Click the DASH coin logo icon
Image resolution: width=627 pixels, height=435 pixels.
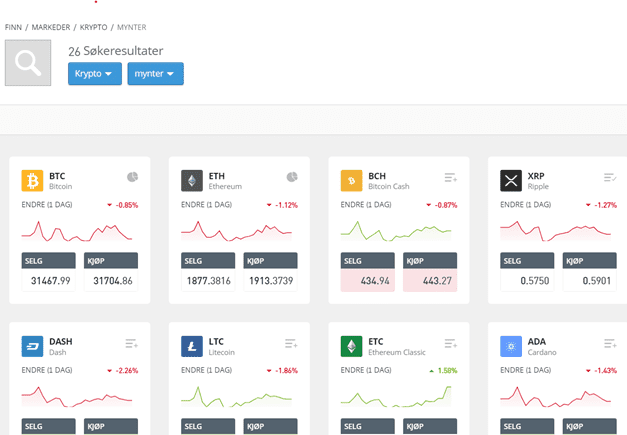pos(32,346)
